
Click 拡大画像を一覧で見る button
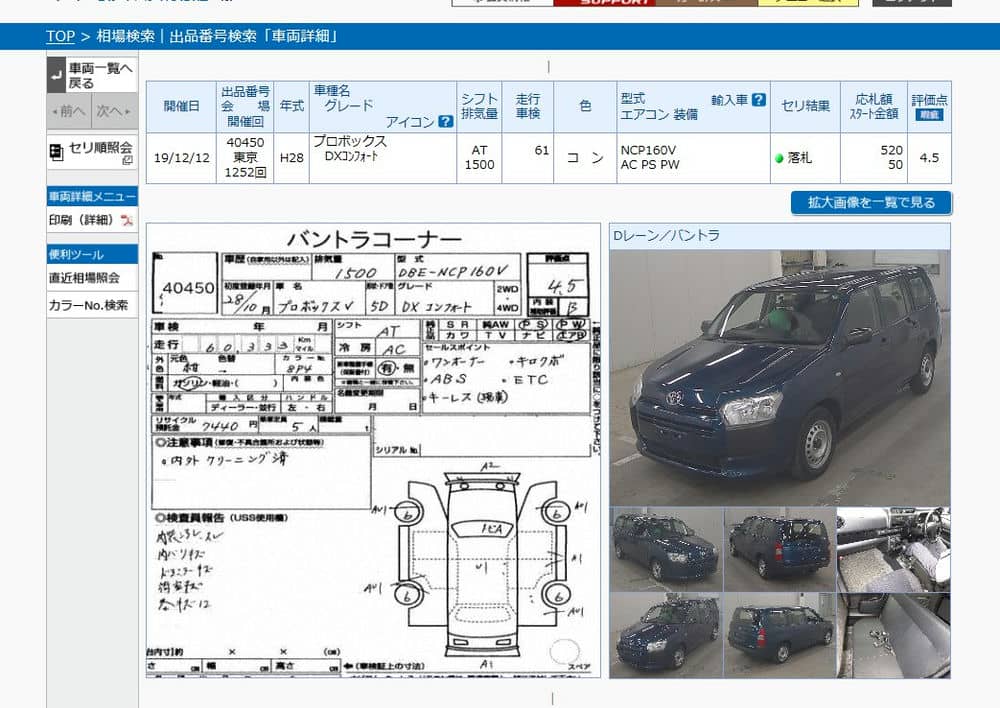[870, 203]
